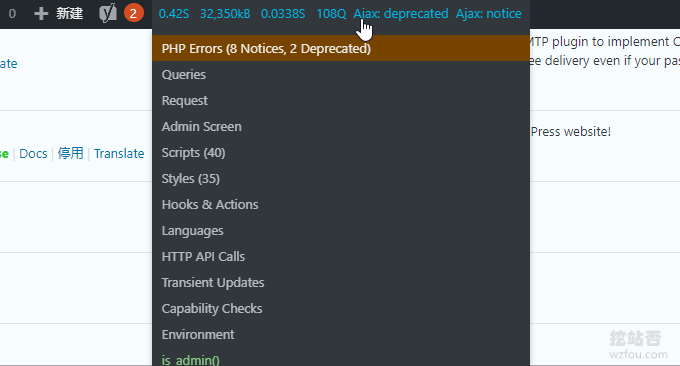Select Transient Updates menu item
Screen dimensions: 680x366
pos(340,282)
